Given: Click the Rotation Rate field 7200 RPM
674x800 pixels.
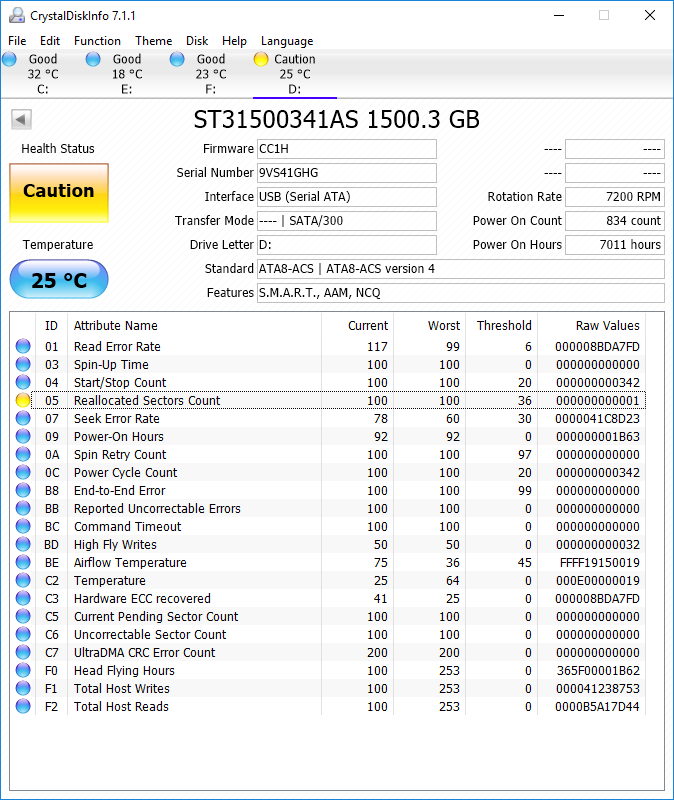Looking at the screenshot, I should click(x=615, y=197).
